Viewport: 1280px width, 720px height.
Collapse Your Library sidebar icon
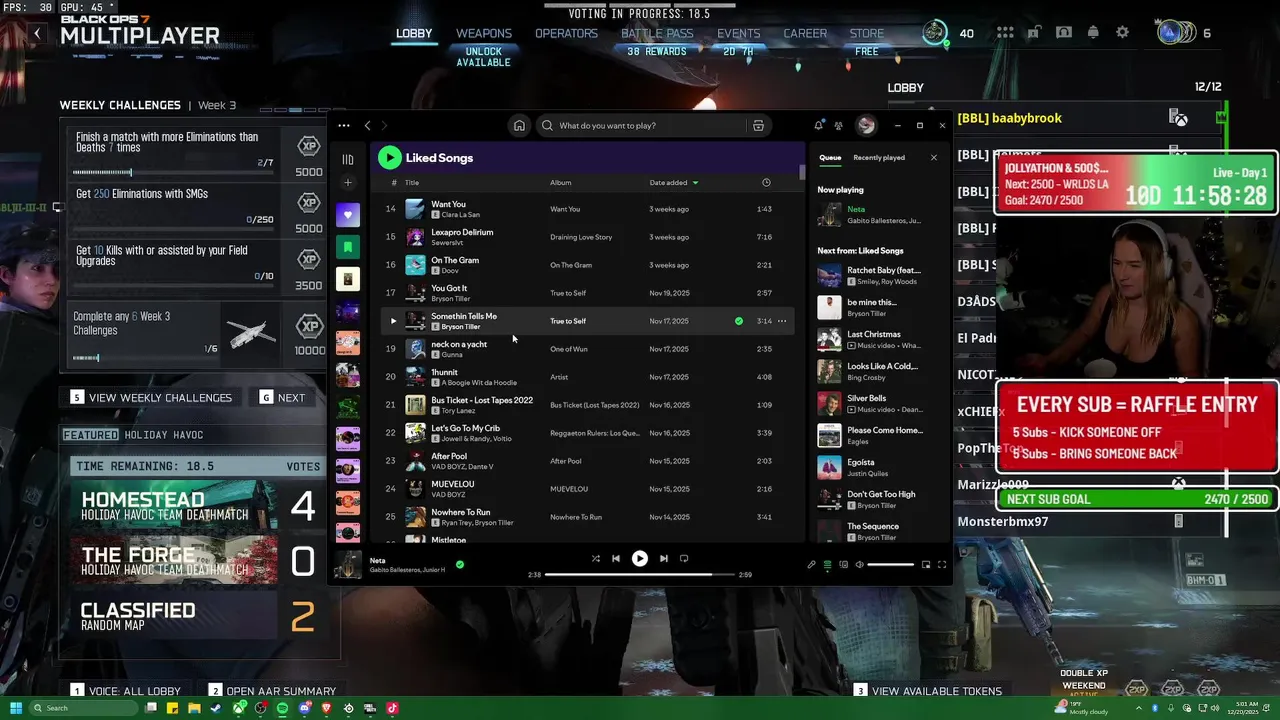coord(348,159)
